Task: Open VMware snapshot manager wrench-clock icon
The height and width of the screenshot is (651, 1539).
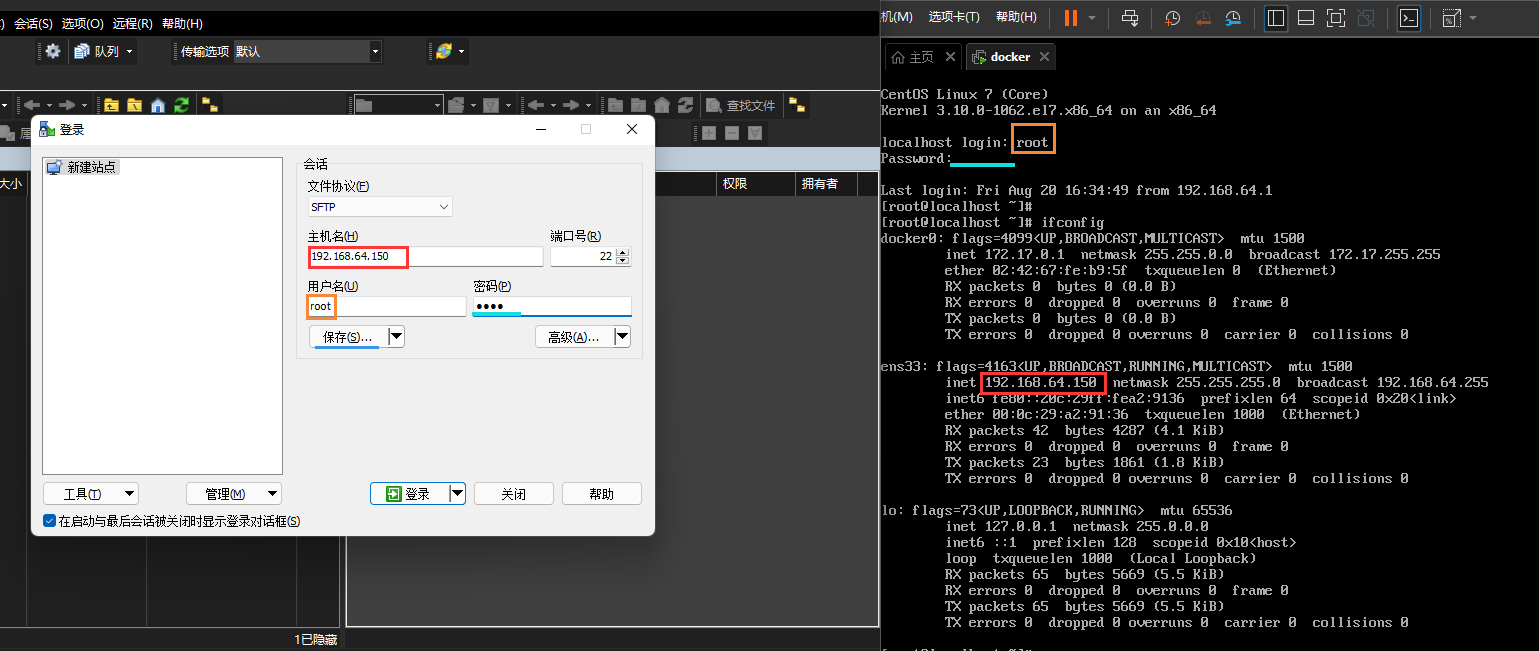Action: (1233, 18)
